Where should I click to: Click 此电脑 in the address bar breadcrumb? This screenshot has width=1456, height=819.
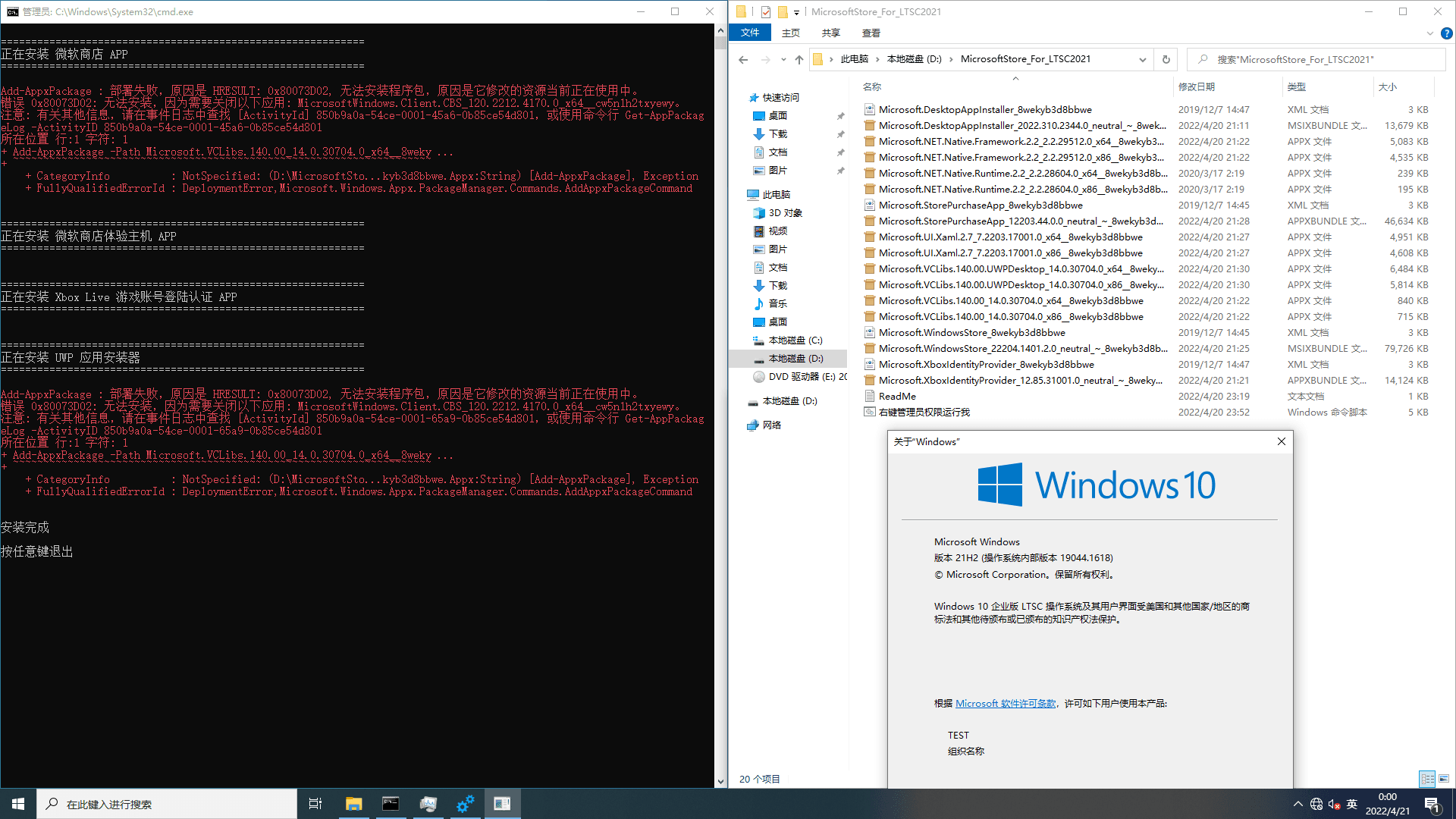coord(855,59)
